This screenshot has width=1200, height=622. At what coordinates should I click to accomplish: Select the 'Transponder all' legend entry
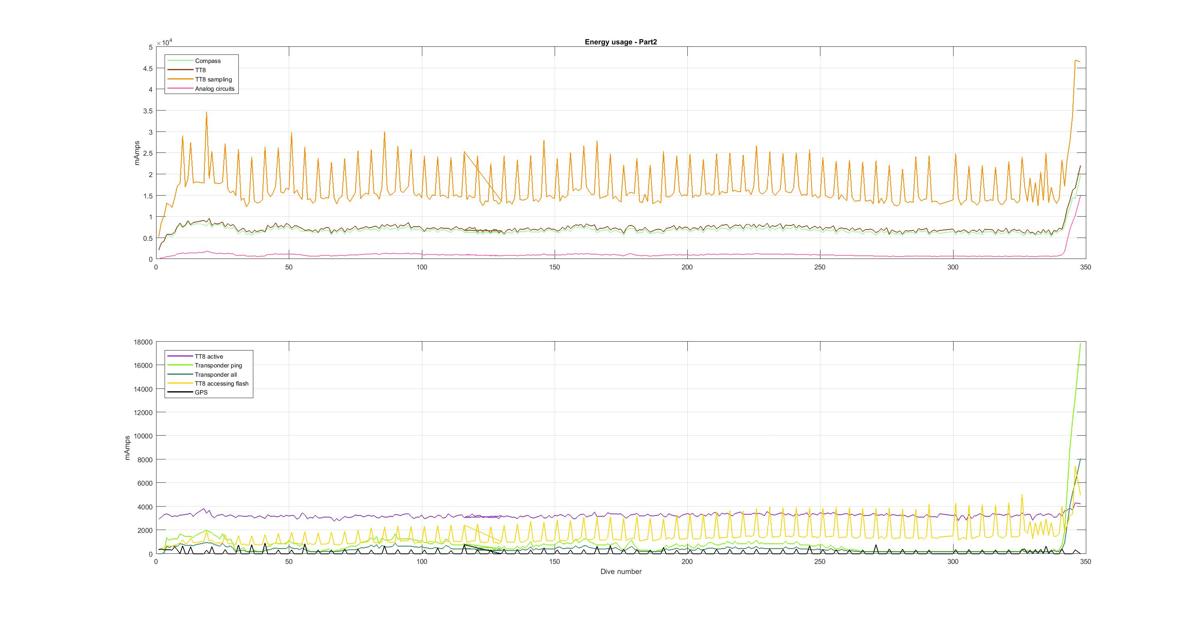pyautogui.click(x=214, y=374)
